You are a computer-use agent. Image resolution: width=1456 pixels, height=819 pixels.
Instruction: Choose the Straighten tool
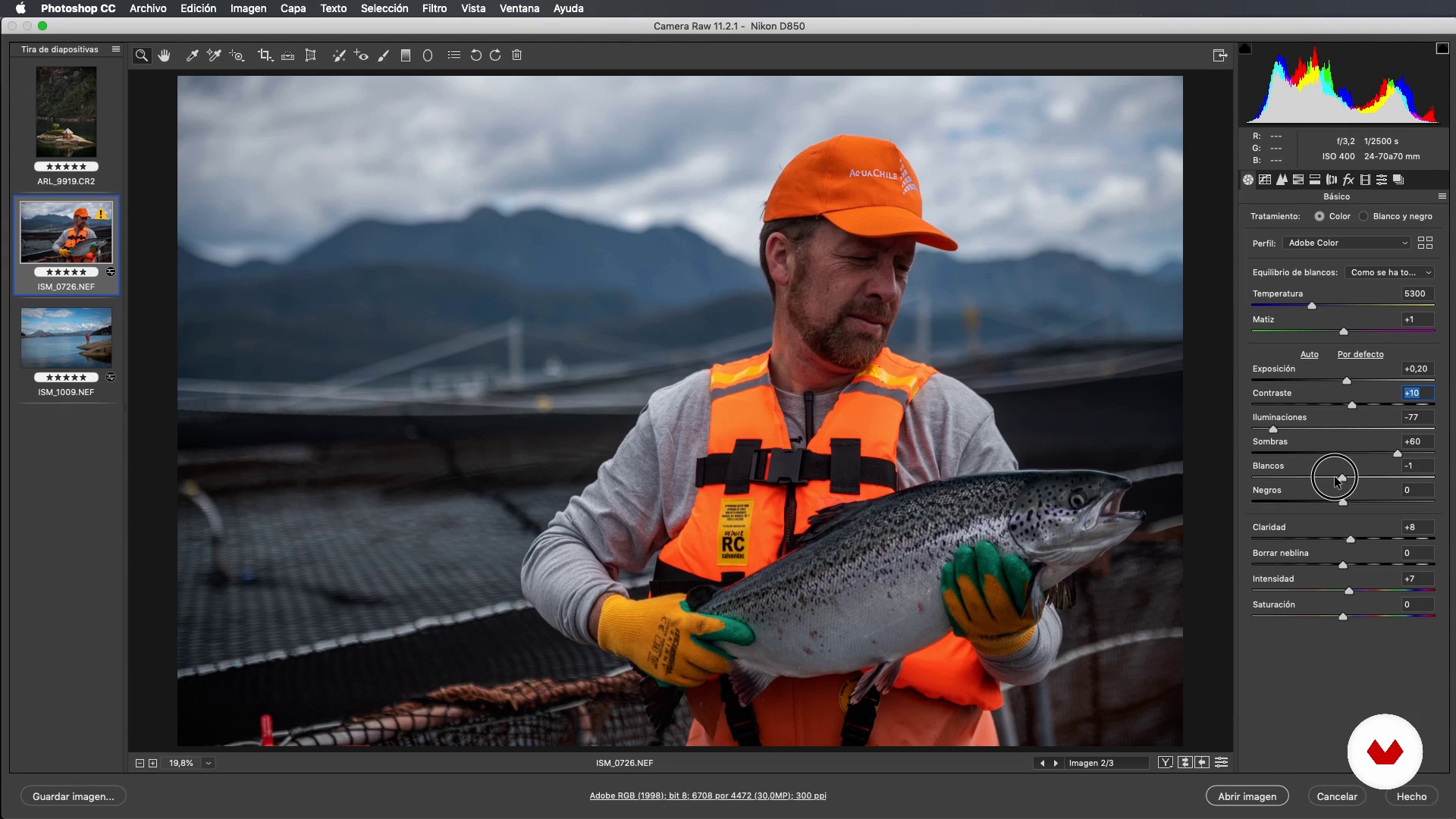point(287,55)
